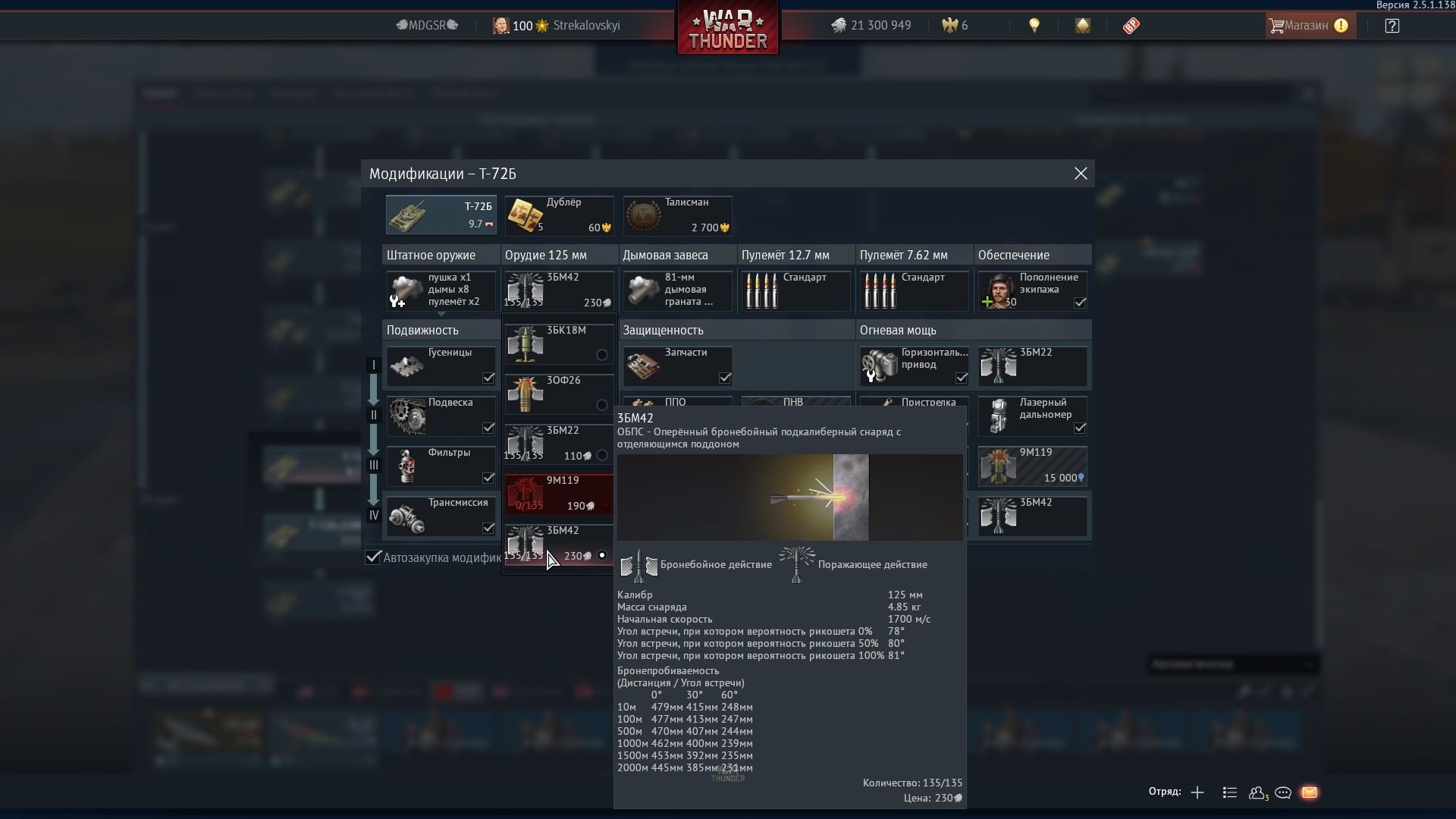This screenshot has width=1456, height=819.
Task: Add a squad member with plus
Action: coord(1197,792)
